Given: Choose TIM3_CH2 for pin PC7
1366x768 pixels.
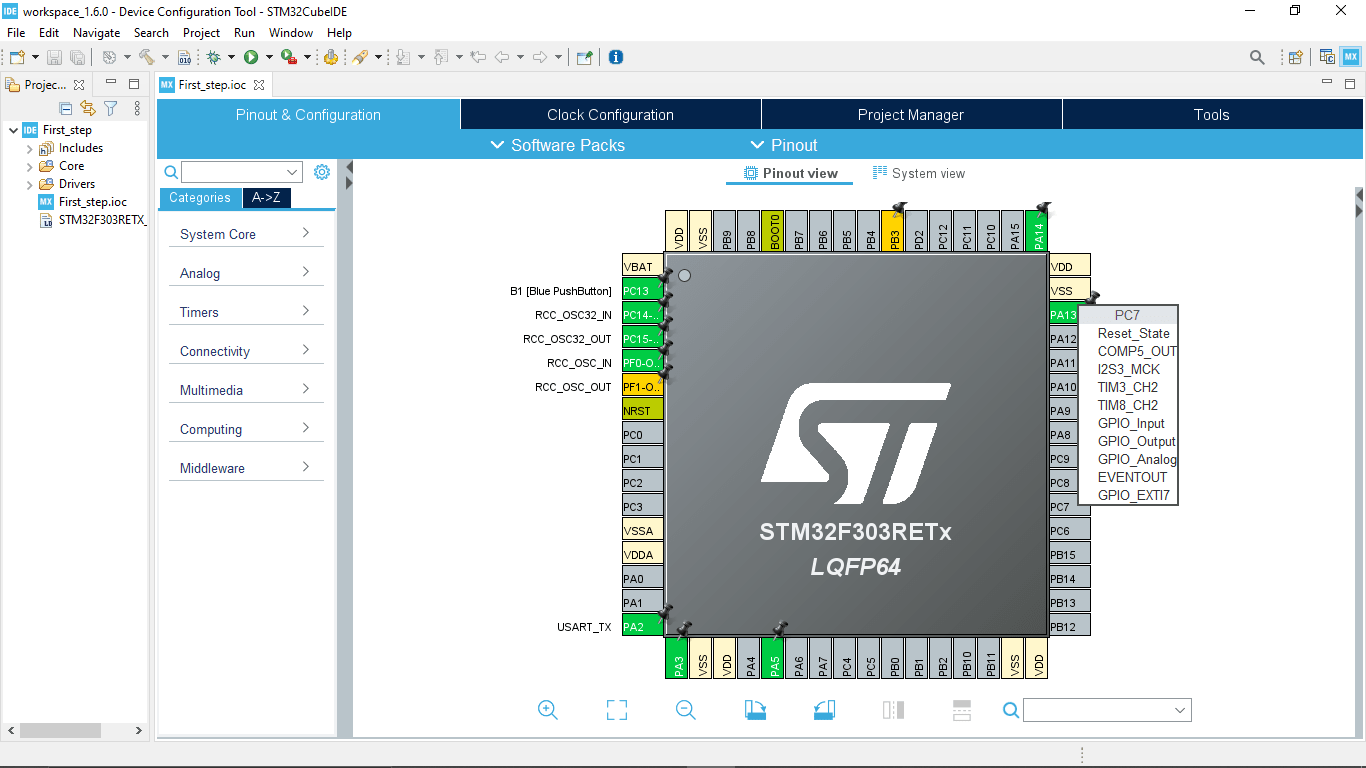Looking at the screenshot, I should [1128, 387].
